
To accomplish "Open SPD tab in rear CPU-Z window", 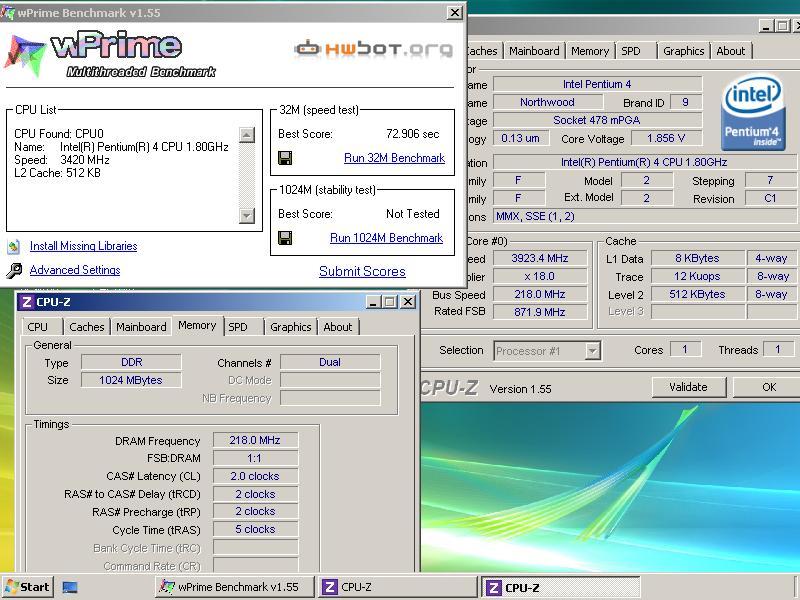I will point(636,51).
